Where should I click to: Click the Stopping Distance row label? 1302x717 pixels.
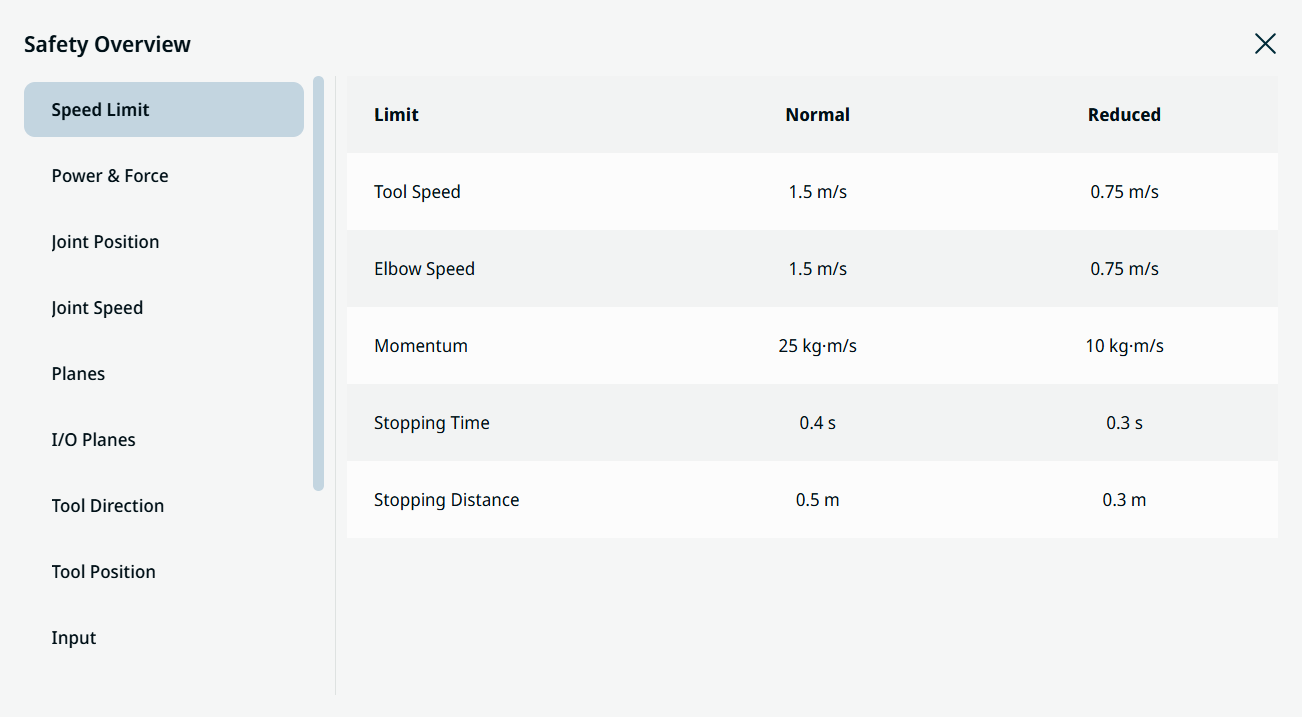[447, 500]
